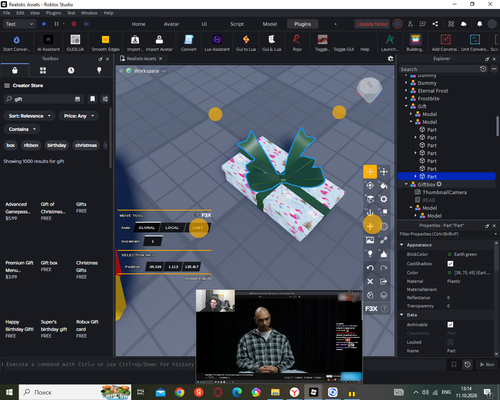Viewport: 500px width, 400px height.
Task: Click the Import Avatar plugin icon
Action: [x=159, y=40]
